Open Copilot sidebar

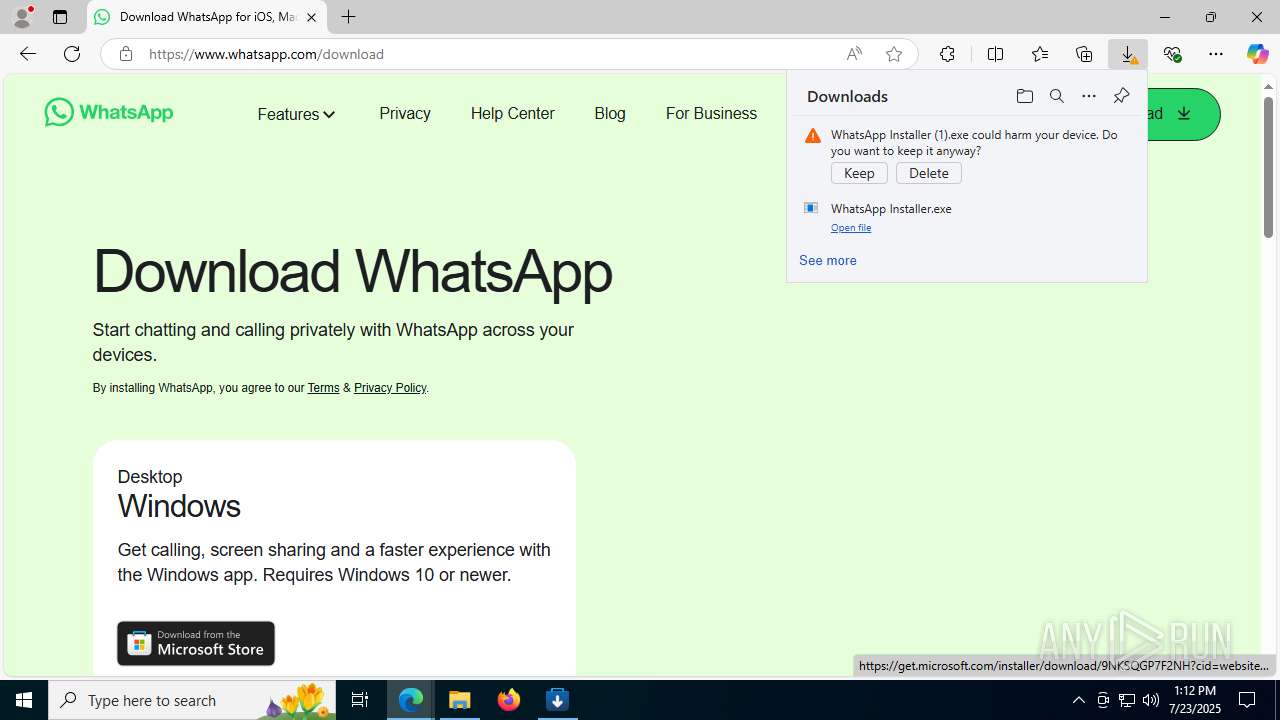click(x=1258, y=54)
